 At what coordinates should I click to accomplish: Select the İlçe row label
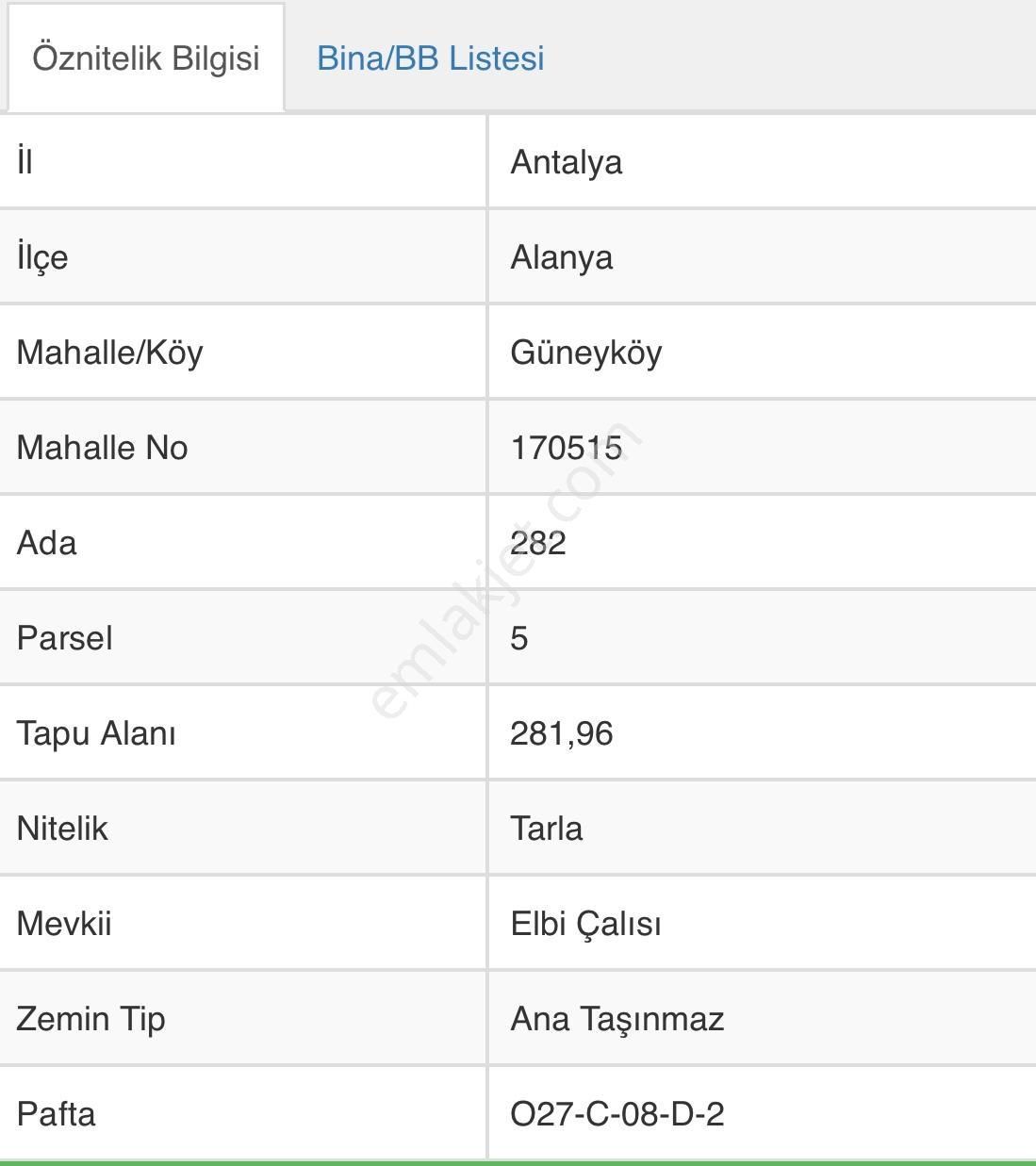tap(41, 257)
